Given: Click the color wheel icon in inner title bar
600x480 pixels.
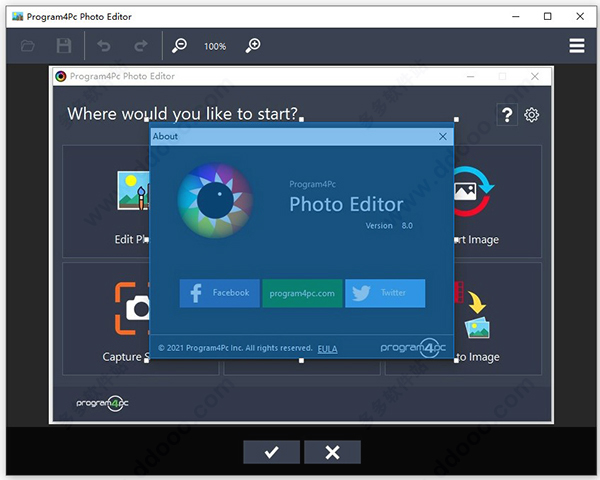Looking at the screenshot, I should coord(60,76).
